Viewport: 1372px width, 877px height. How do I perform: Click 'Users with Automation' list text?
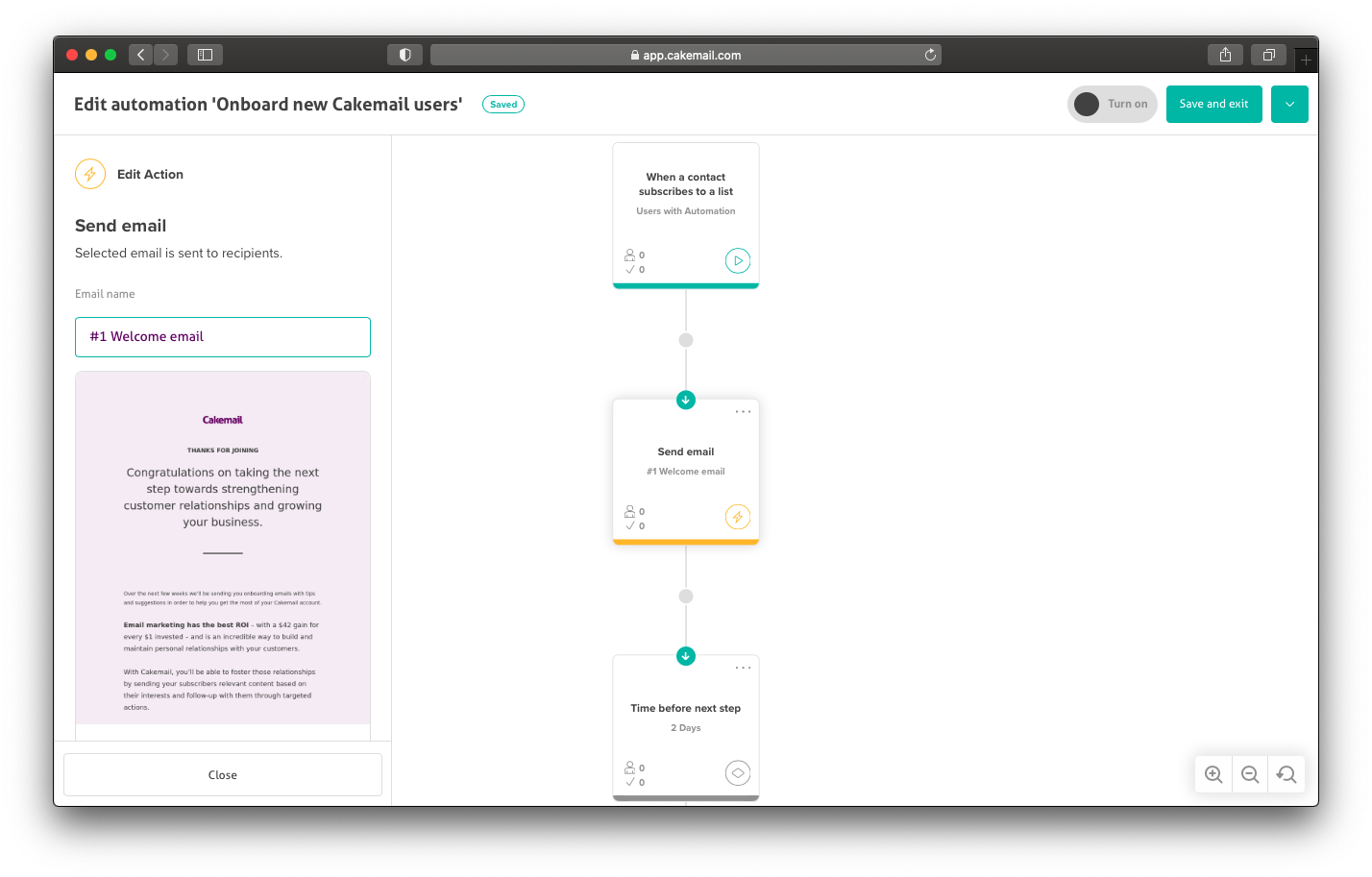tap(686, 211)
